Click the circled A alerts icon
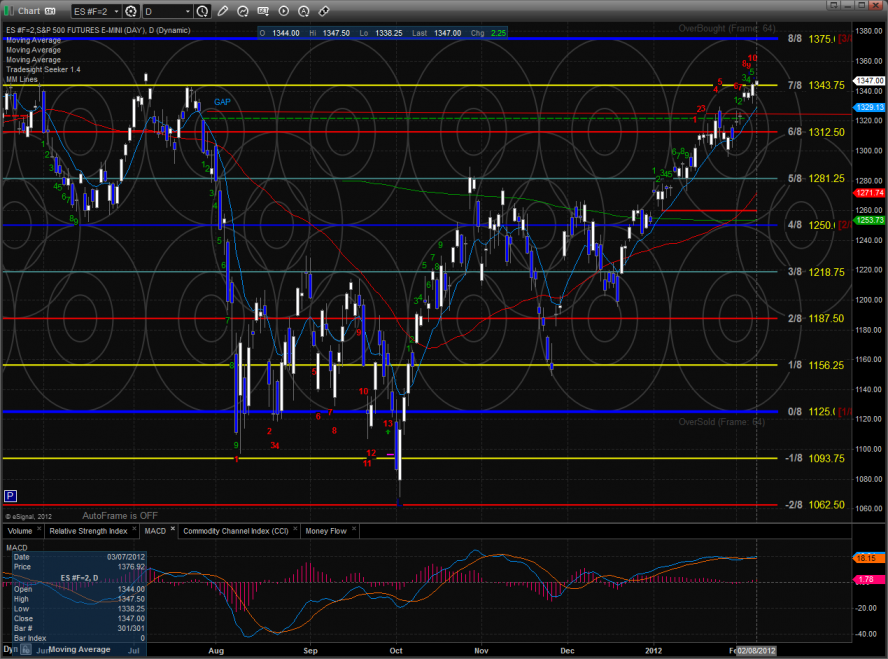This screenshot has width=888, height=659. (304, 11)
